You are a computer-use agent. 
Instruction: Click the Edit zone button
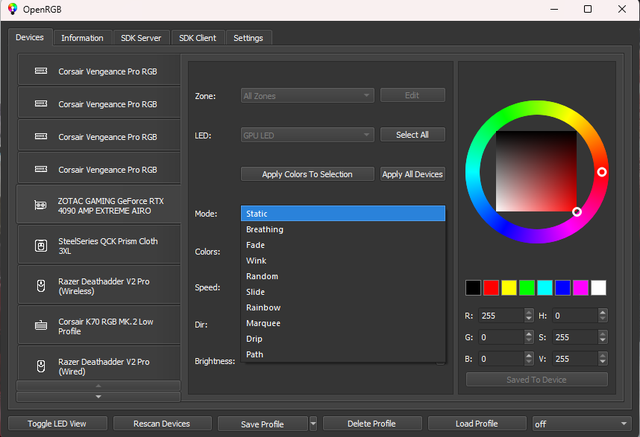click(x=412, y=95)
